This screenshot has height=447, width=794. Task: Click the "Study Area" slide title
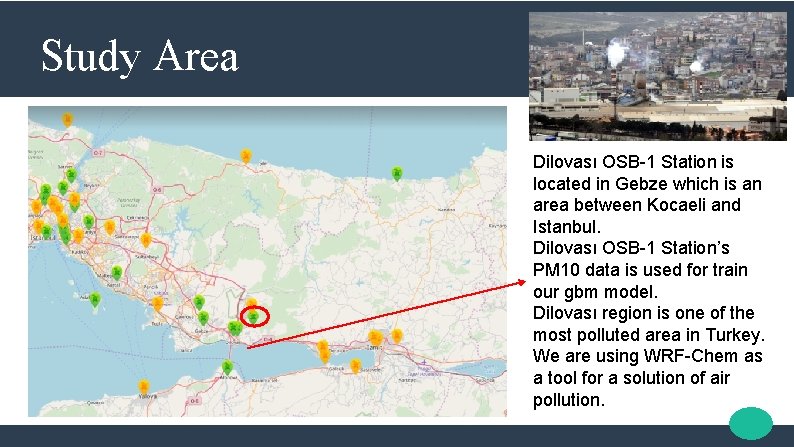click(x=140, y=56)
